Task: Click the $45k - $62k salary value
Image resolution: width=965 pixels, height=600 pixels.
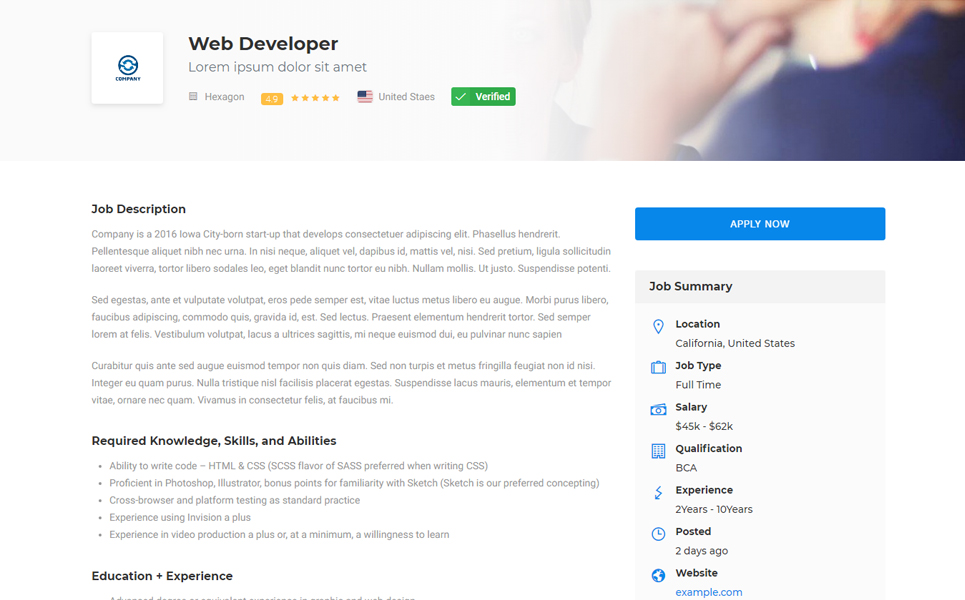Action: pos(704,426)
